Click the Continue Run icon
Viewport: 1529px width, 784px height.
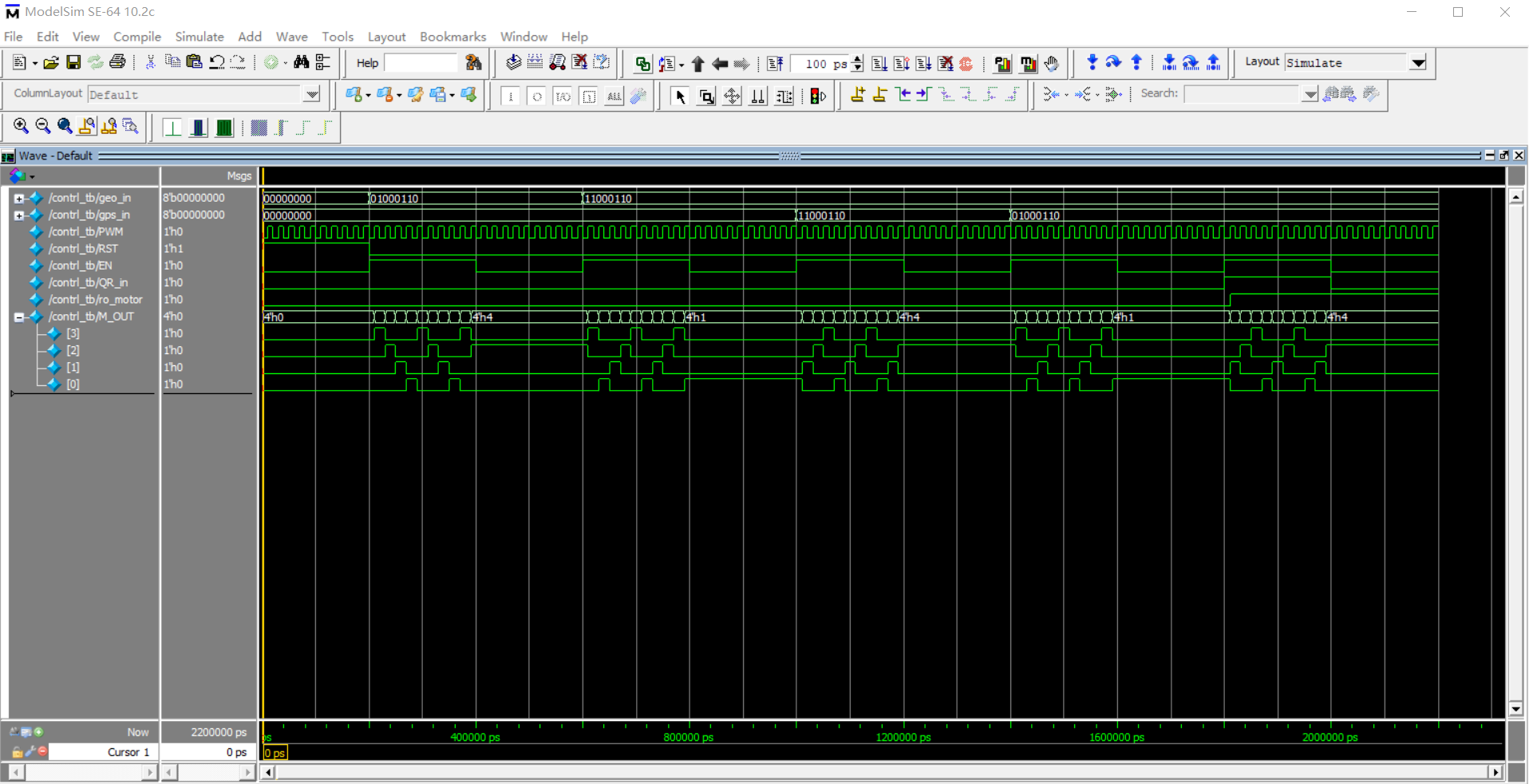902,64
